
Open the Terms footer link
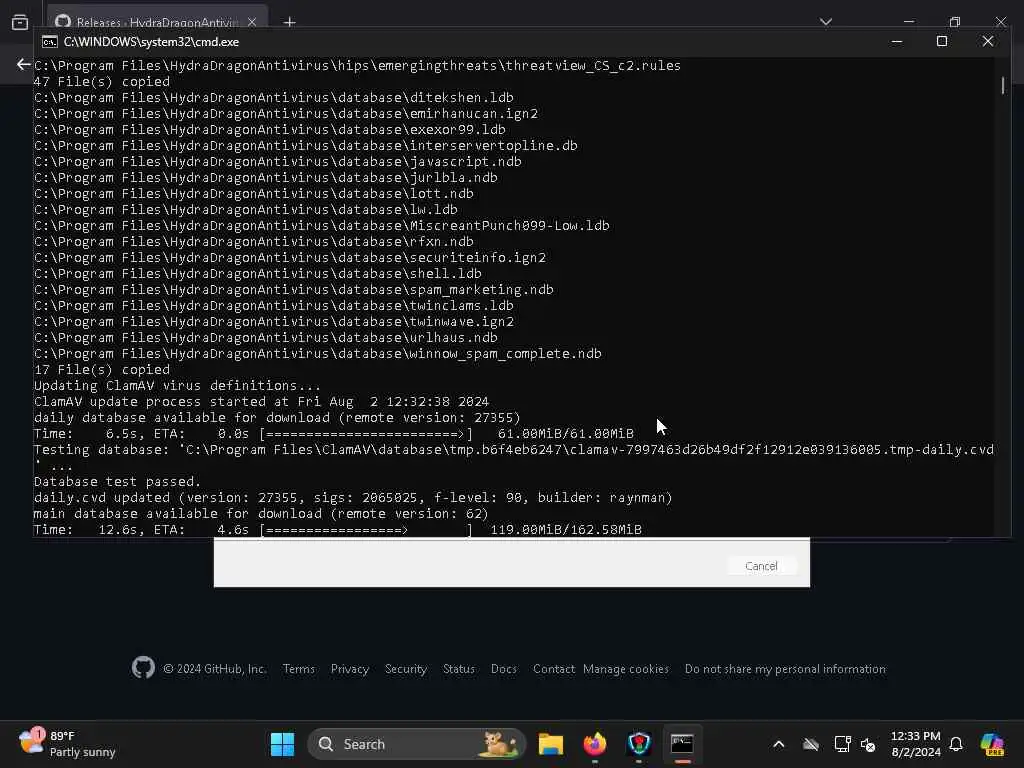(298, 669)
